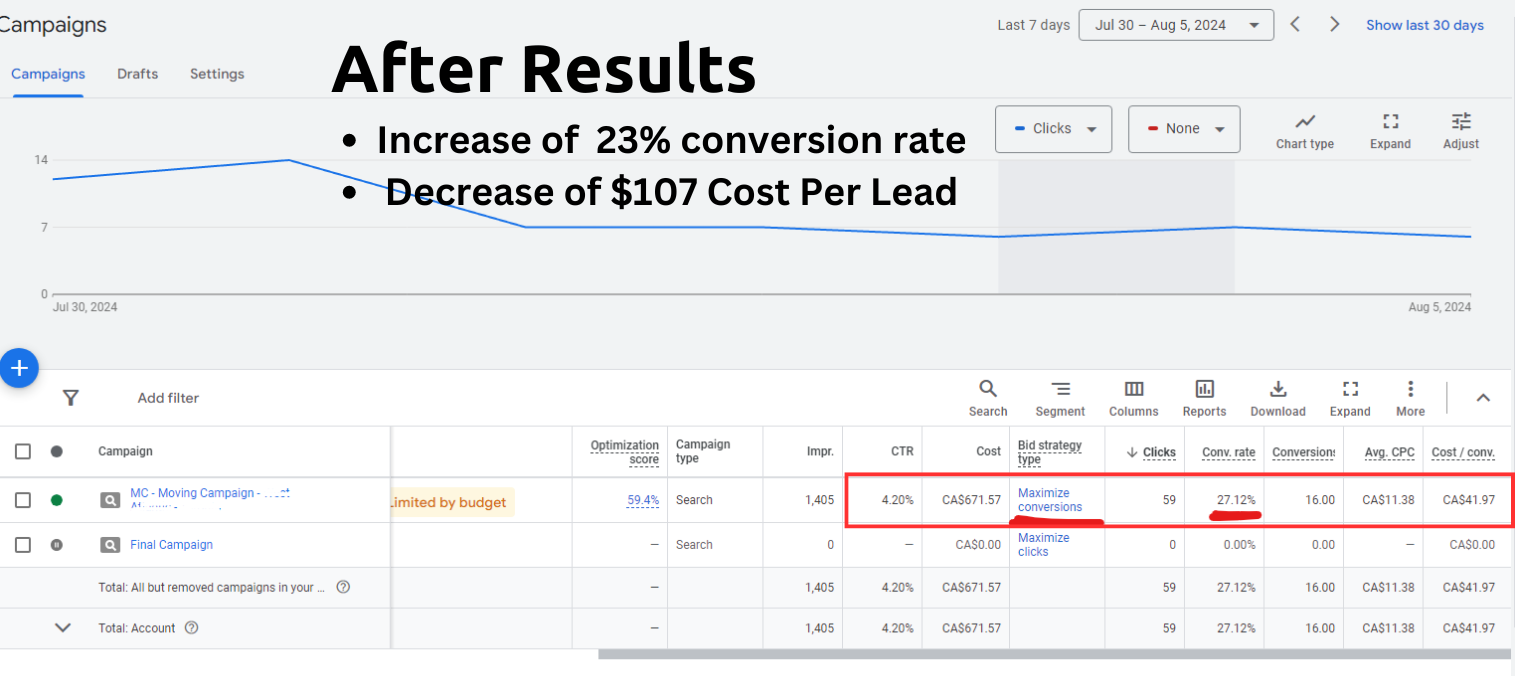Image resolution: width=1515 pixels, height=676 pixels.
Task: Sort by the Conv. rate column header
Action: coord(1228,452)
